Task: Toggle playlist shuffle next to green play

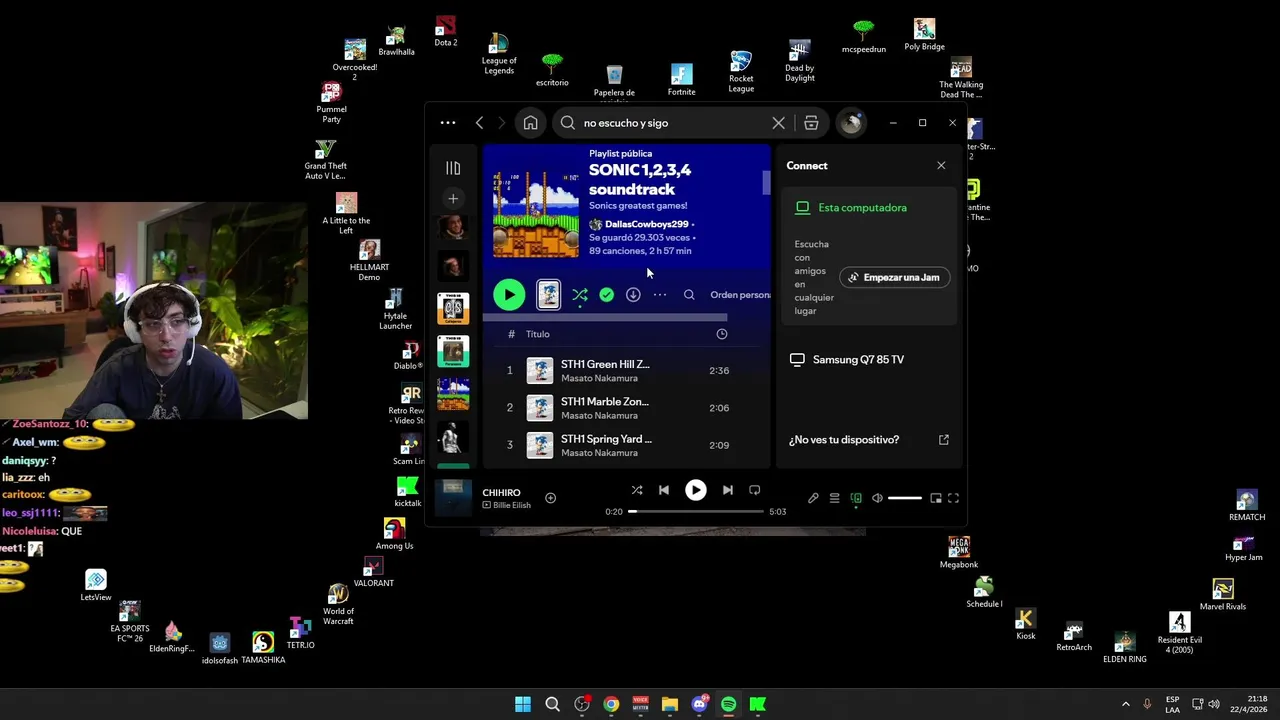Action: pos(580,295)
